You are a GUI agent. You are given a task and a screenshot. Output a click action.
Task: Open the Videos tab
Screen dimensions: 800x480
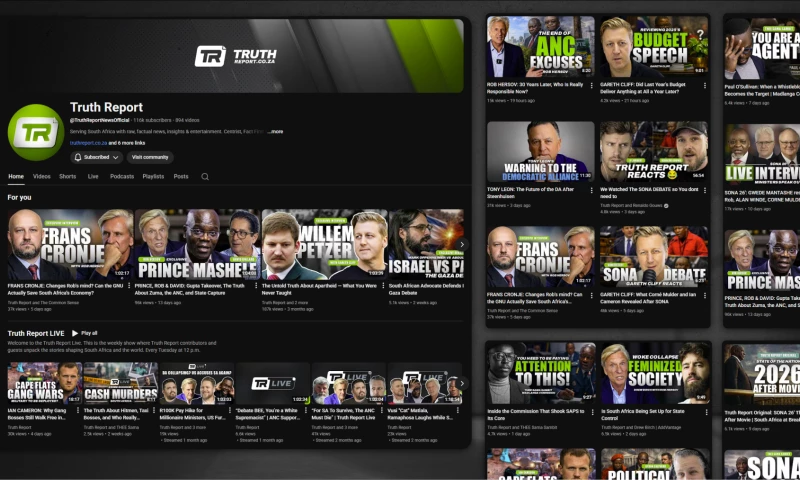point(42,176)
